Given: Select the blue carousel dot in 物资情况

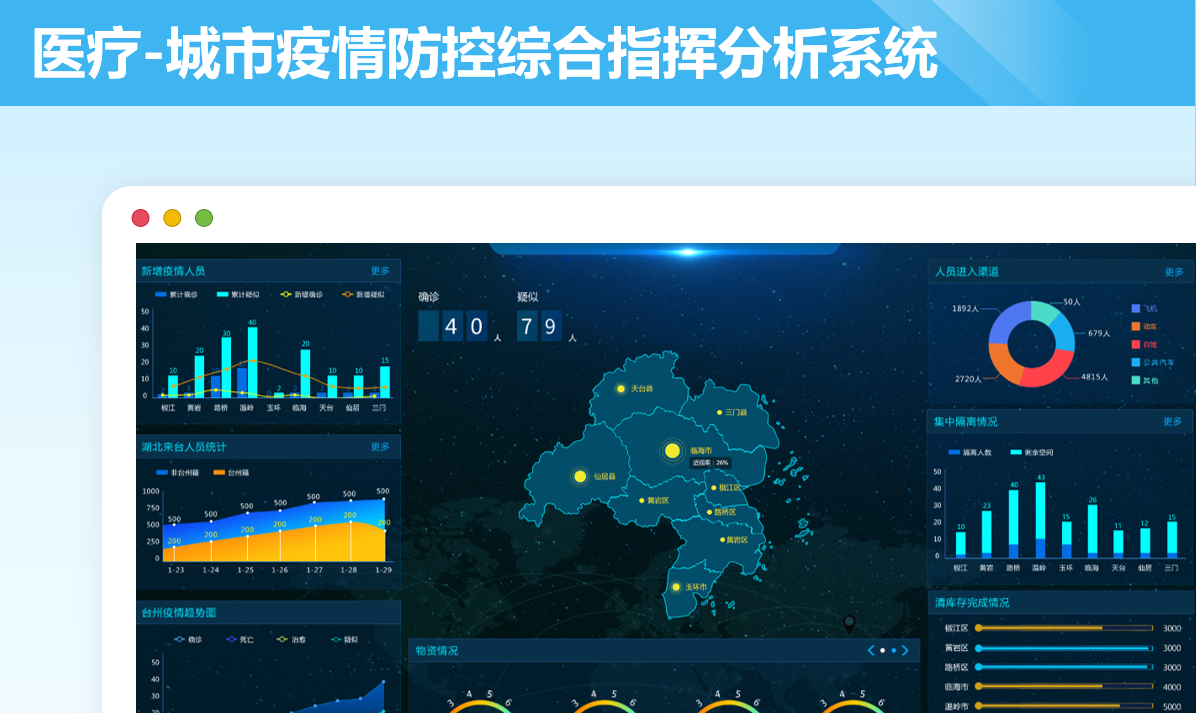Looking at the screenshot, I should pyautogui.click(x=894, y=650).
